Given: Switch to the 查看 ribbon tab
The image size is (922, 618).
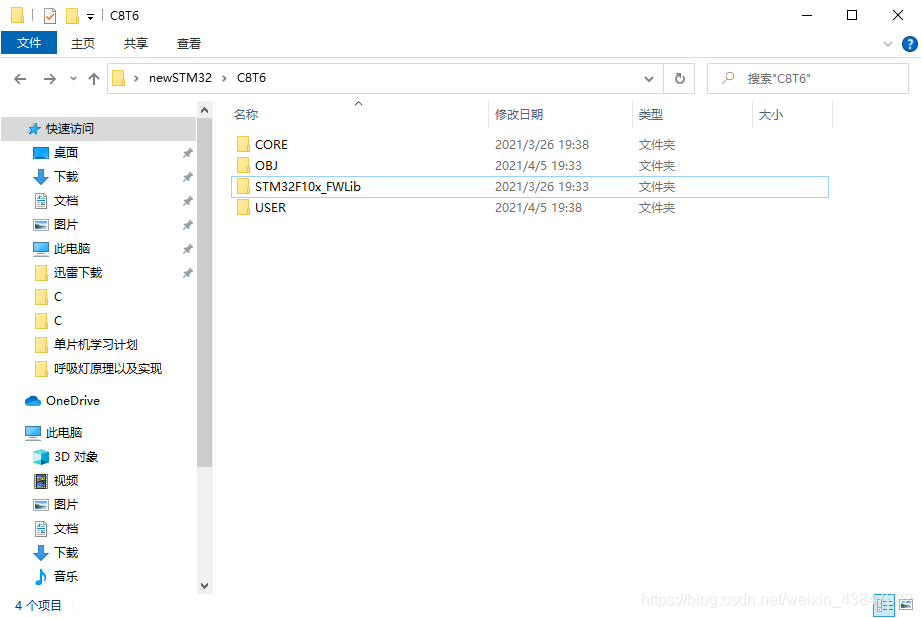Looking at the screenshot, I should tap(189, 44).
